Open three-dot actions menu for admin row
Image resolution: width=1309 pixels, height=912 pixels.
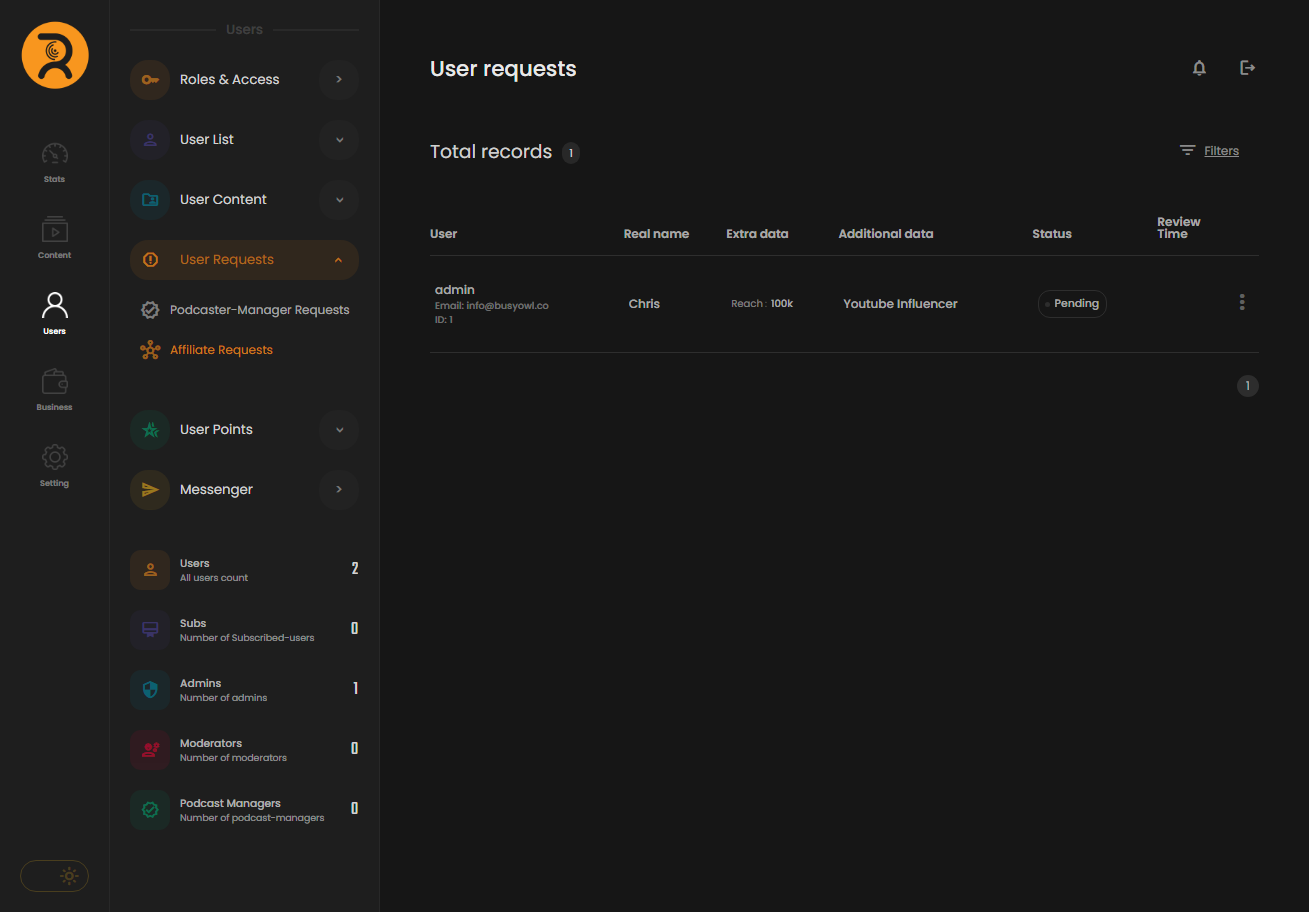(x=1242, y=302)
